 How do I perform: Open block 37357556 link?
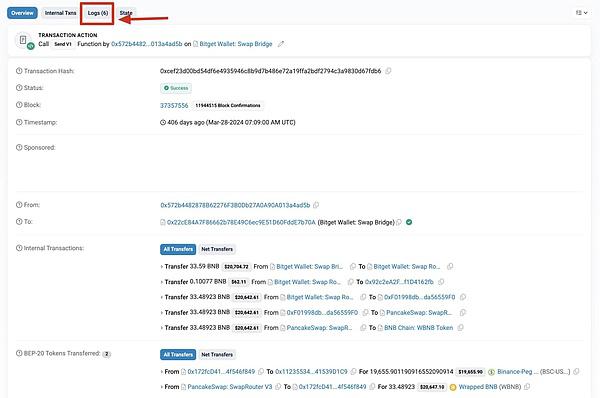point(174,105)
